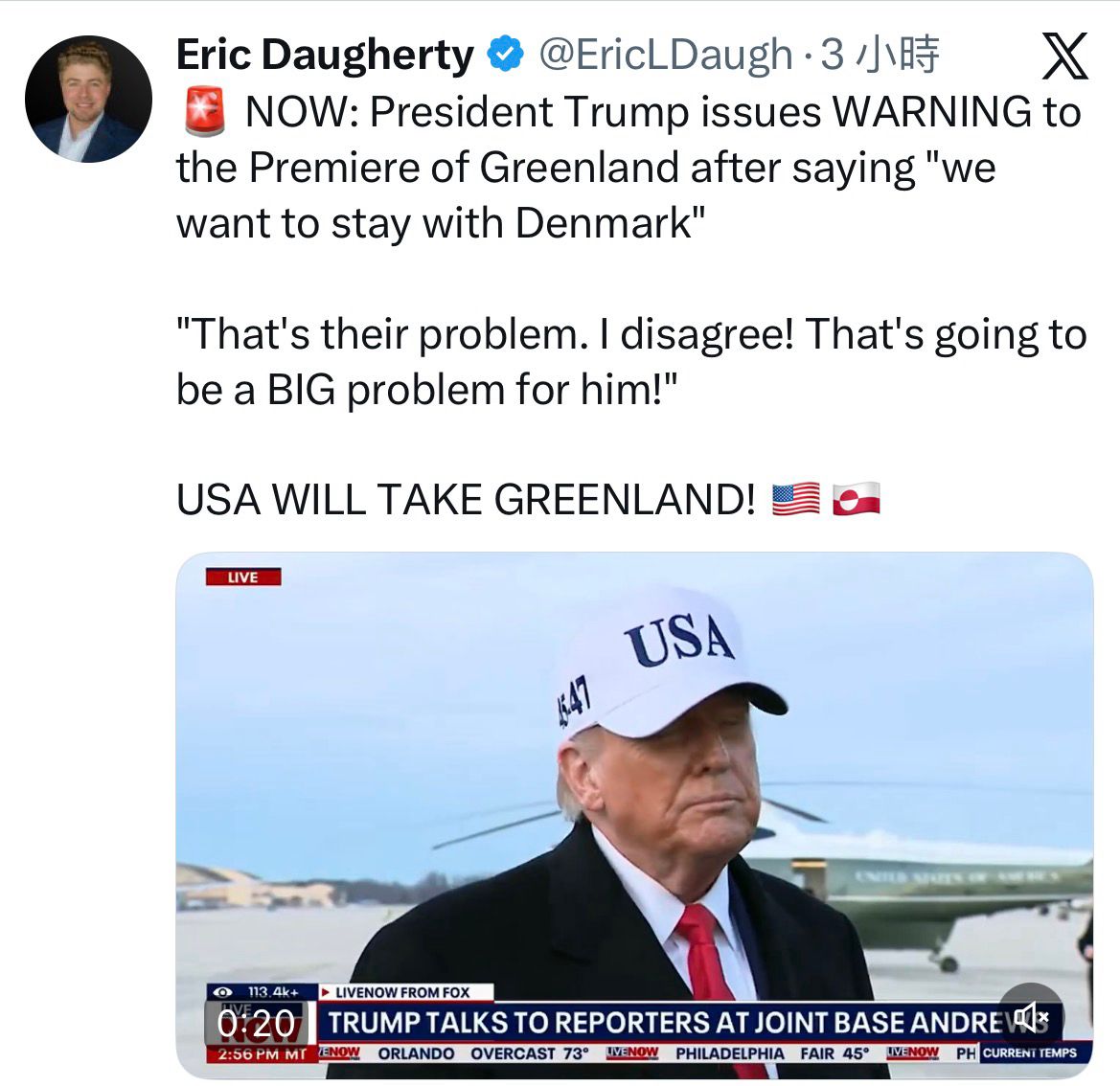Play the embedded Trump video
The image size is (1120, 1086).
click(x=634, y=815)
